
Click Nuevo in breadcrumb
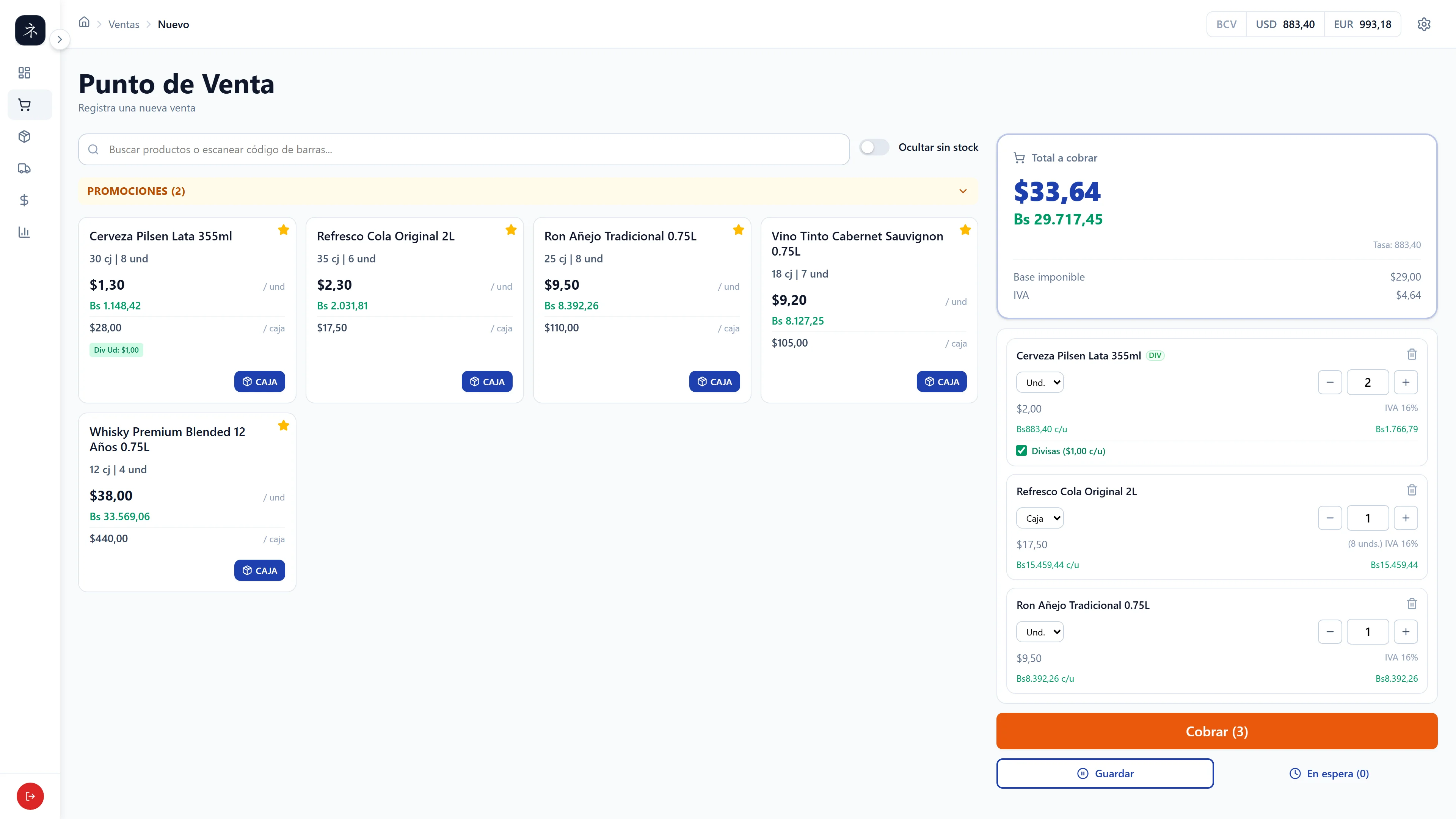pyautogui.click(x=174, y=24)
